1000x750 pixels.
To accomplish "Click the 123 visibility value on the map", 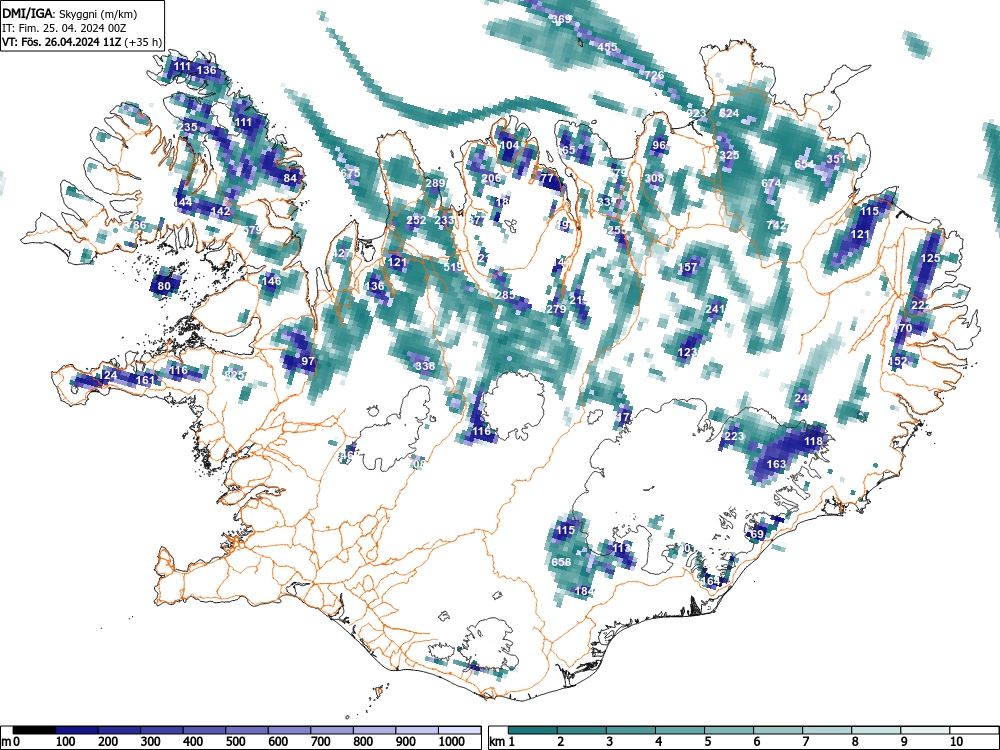I will pos(688,352).
